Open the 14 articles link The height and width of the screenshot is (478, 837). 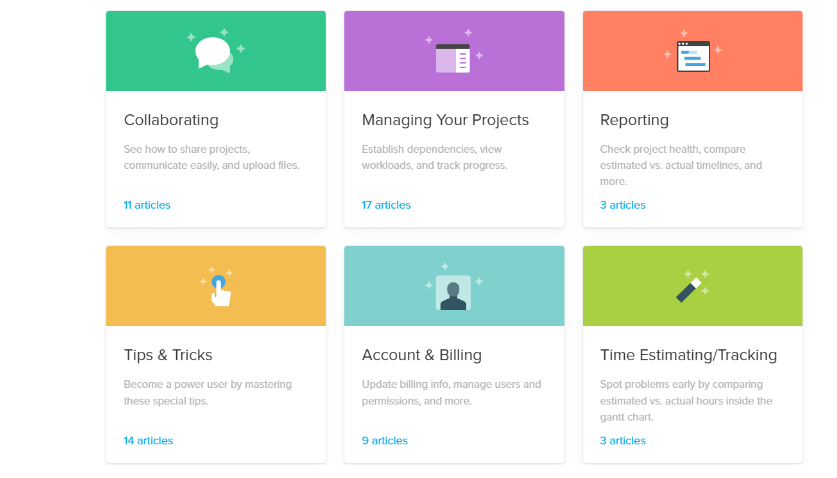pyautogui.click(x=148, y=441)
